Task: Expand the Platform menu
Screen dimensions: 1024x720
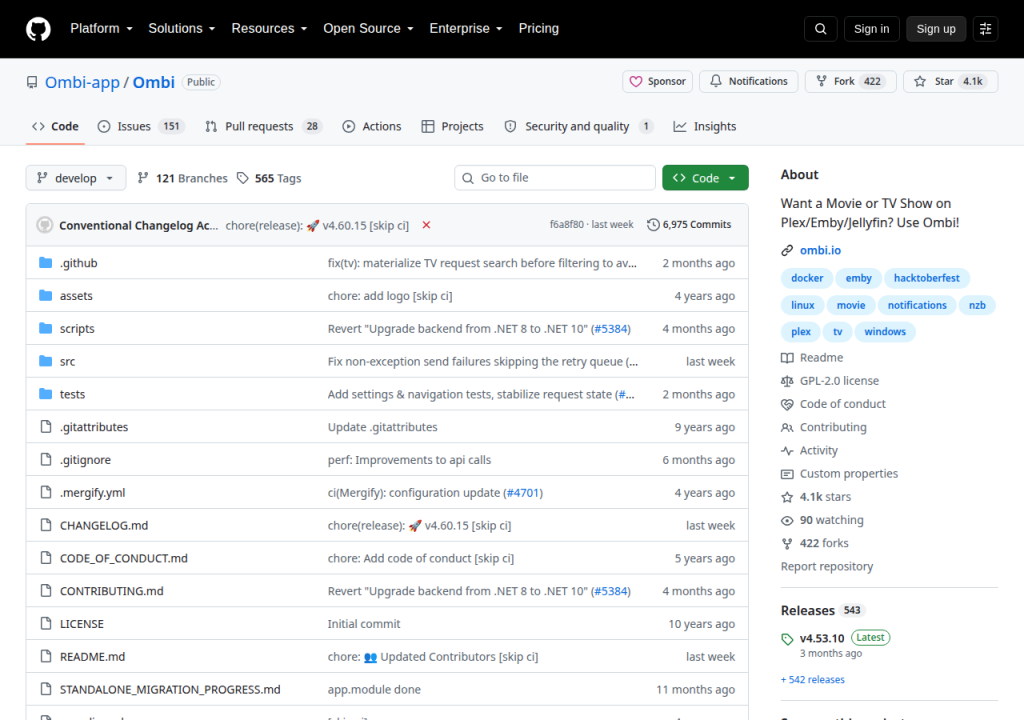Action: click(x=101, y=29)
